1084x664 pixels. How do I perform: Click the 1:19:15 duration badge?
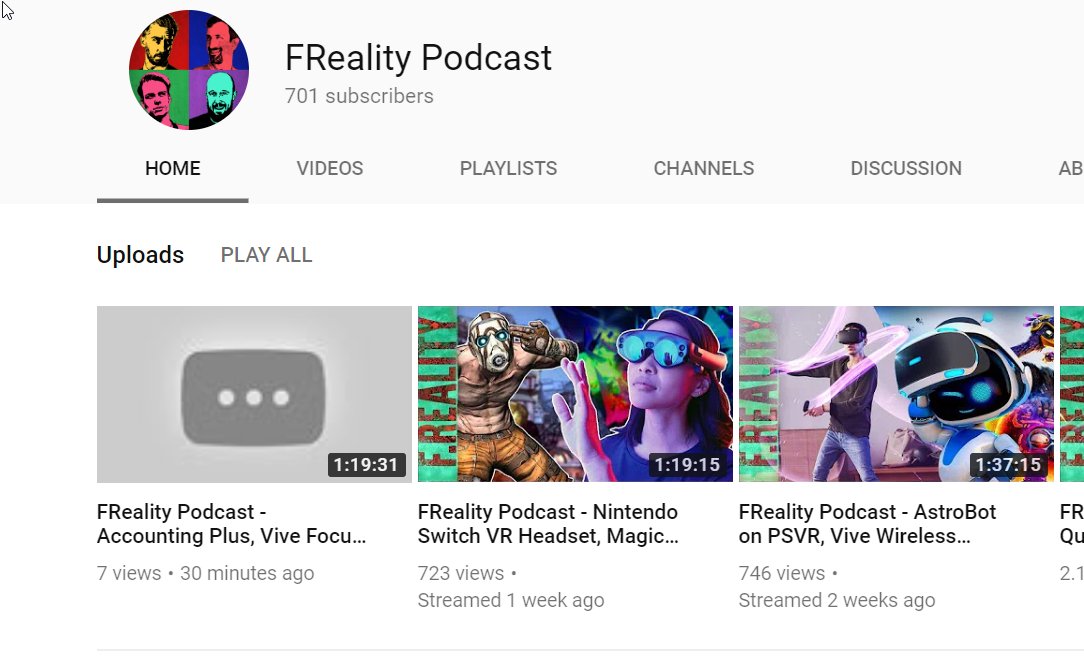pos(687,465)
